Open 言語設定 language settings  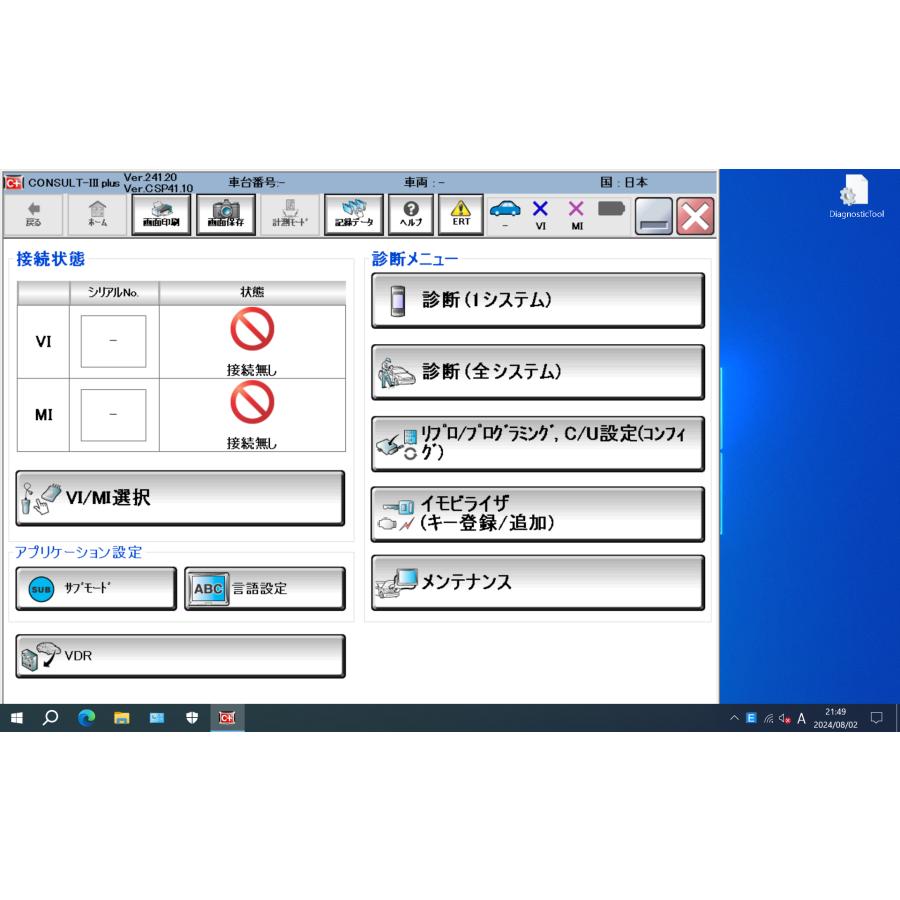tap(264, 588)
